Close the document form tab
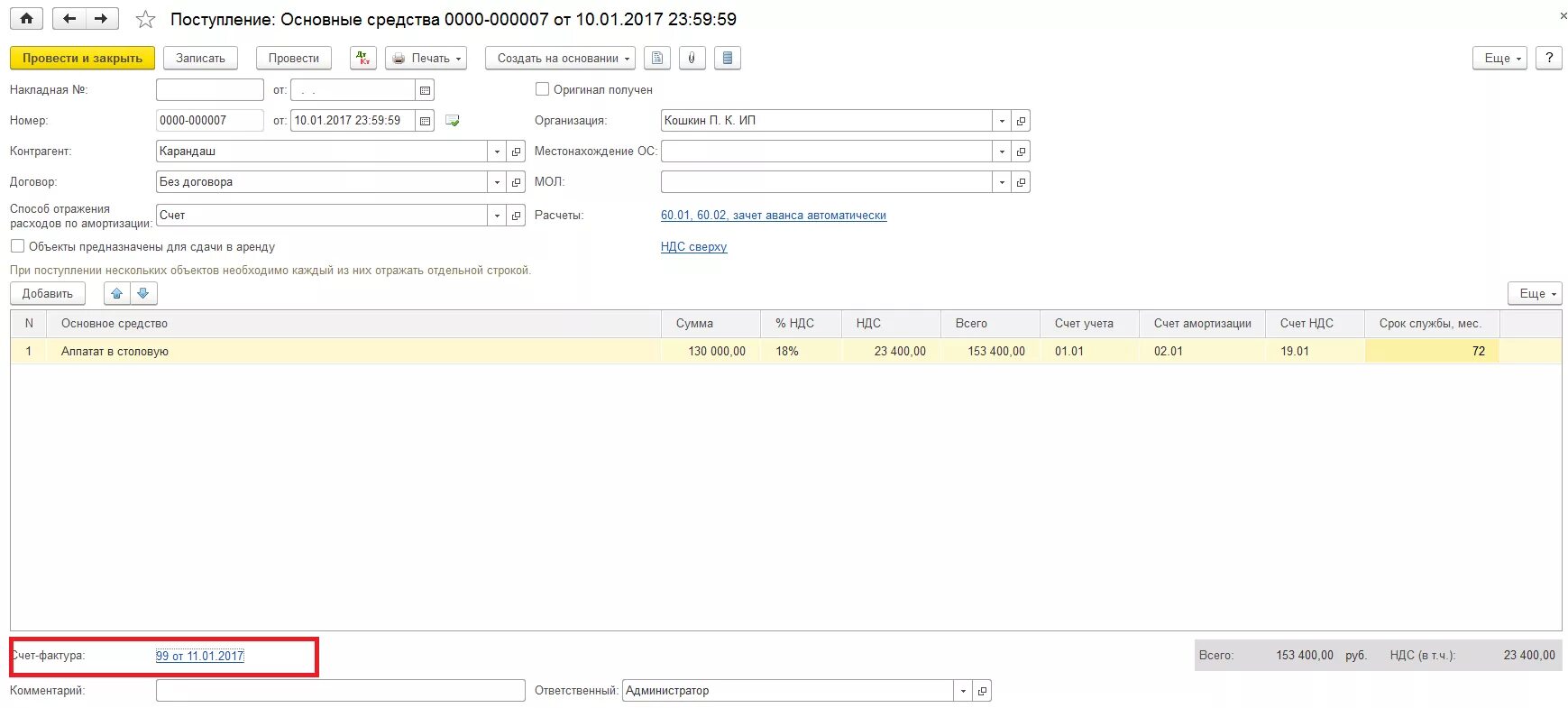This screenshot has width=1568, height=708. (x=1563, y=16)
